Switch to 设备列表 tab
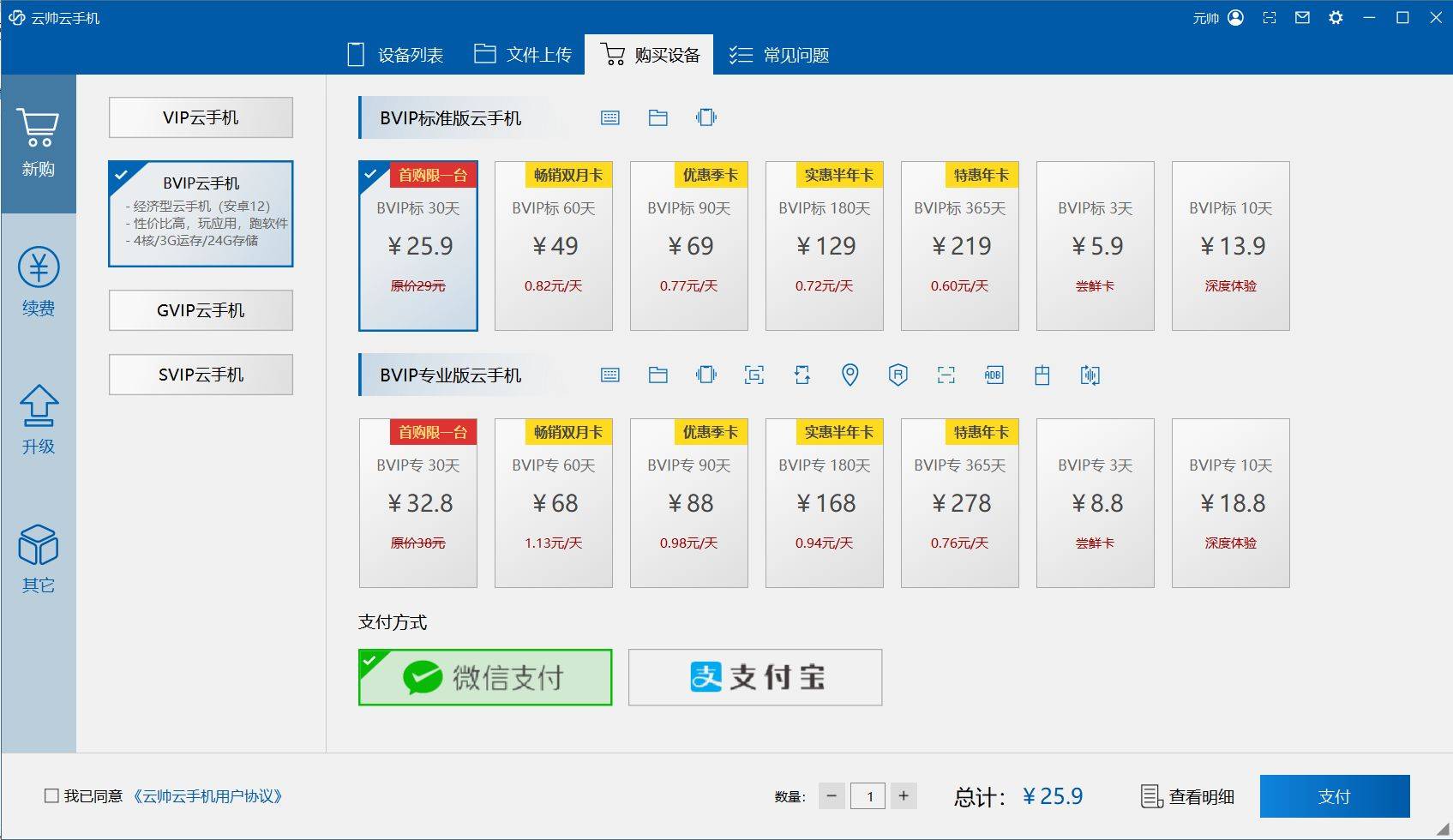Image resolution: width=1453 pixels, height=840 pixels. tap(395, 55)
